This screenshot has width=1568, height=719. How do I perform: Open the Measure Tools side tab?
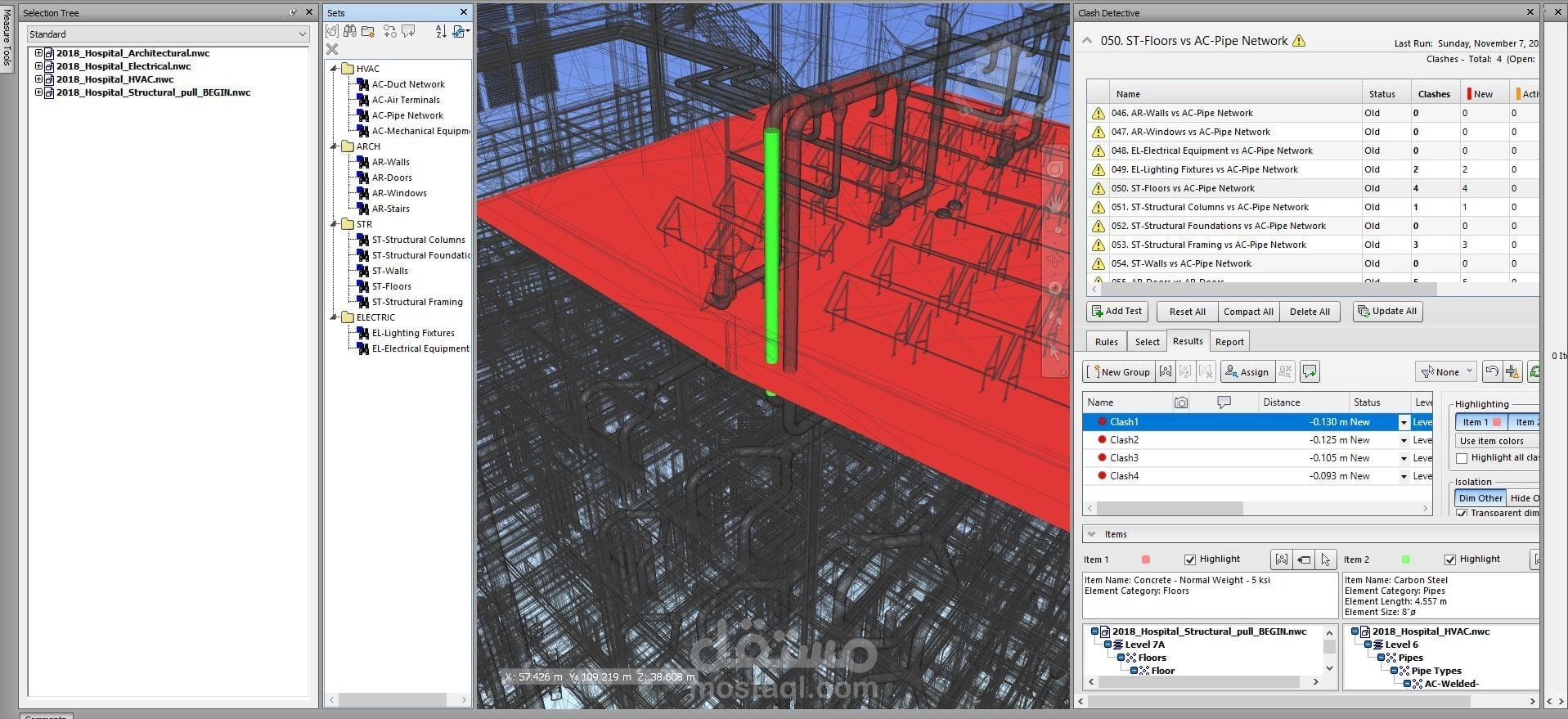point(7,38)
